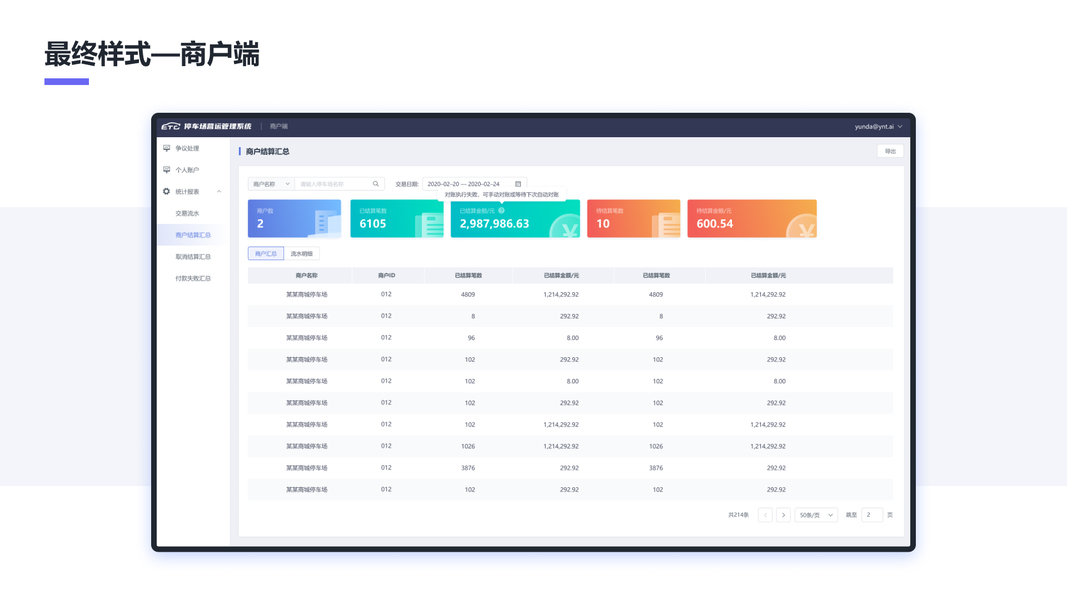Click the 待结算金额/元 card showing 600.54

(x=752, y=218)
